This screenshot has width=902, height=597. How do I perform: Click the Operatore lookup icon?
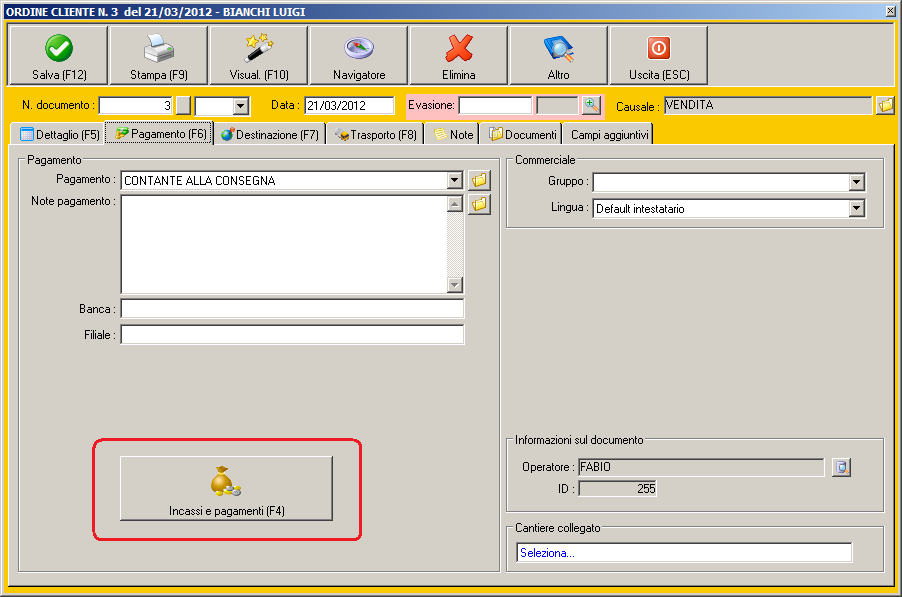(842, 468)
